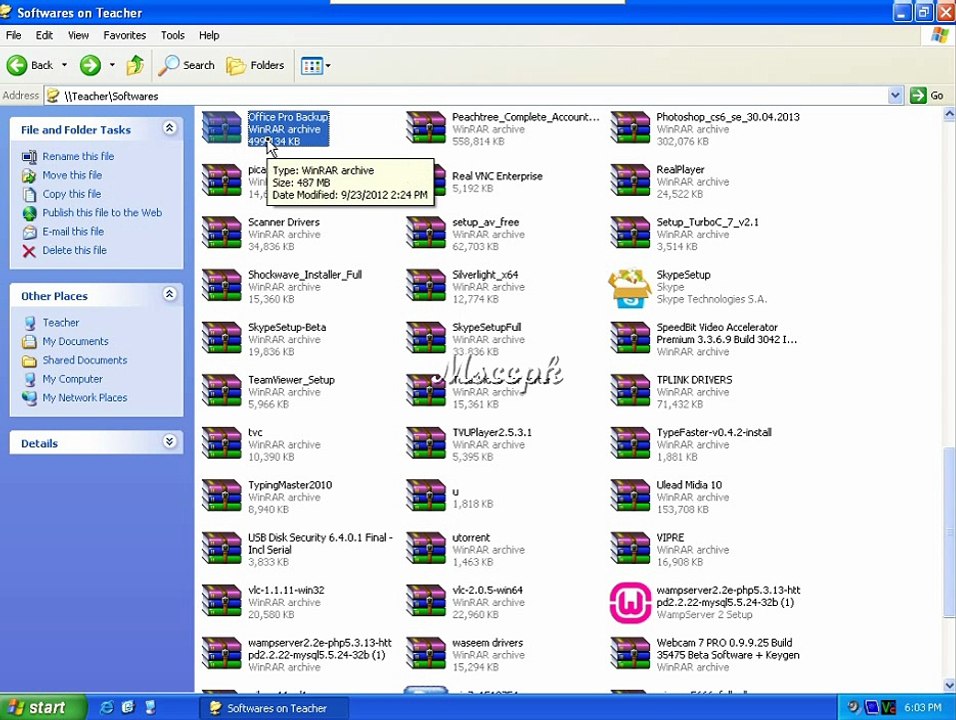Click the file name Real VNC Enterprise
Viewport: 956px width, 720px height.
pyautogui.click(x=497, y=176)
